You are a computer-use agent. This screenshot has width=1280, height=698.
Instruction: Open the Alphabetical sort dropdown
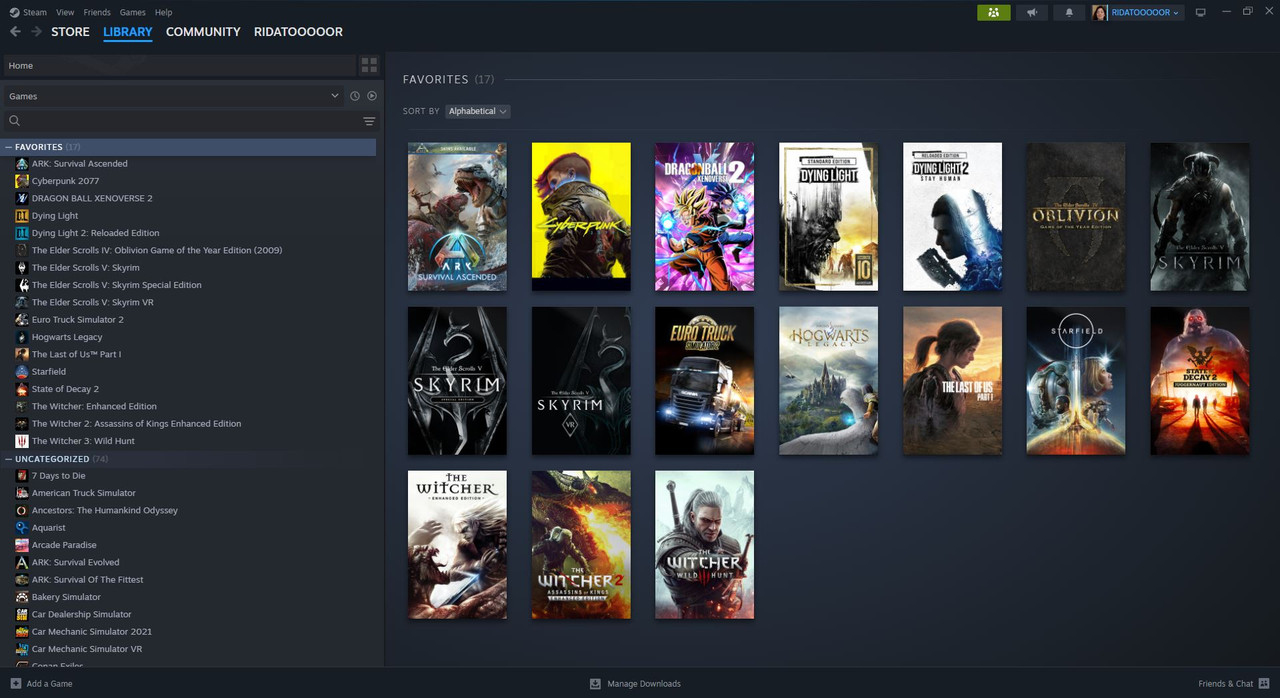point(478,111)
